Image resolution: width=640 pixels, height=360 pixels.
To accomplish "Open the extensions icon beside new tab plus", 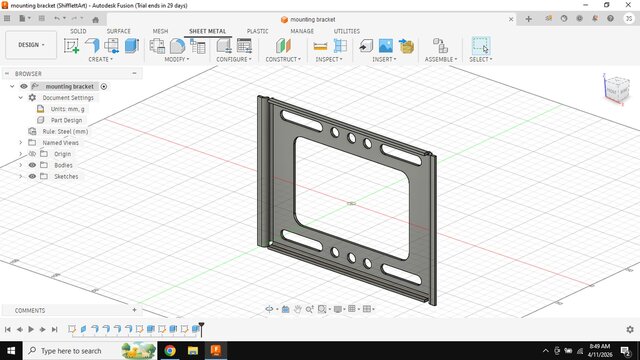I will 548,18.
